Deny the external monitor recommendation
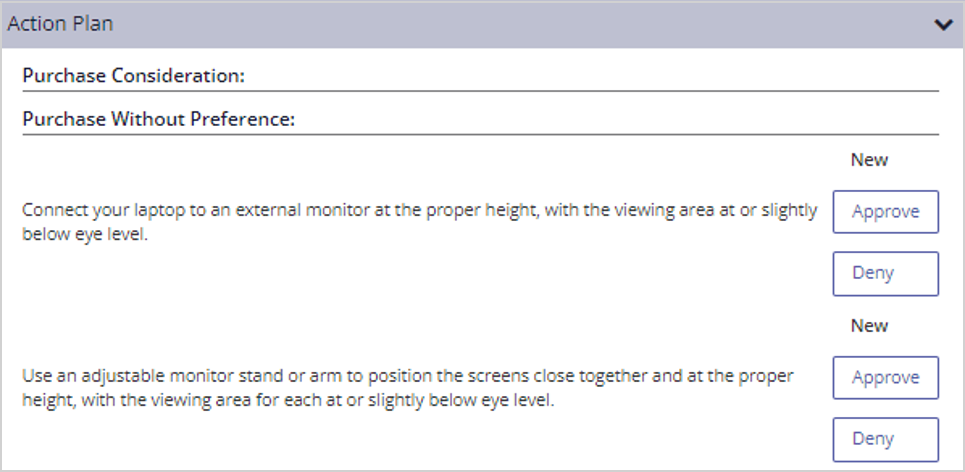965x472 pixels. click(x=886, y=273)
